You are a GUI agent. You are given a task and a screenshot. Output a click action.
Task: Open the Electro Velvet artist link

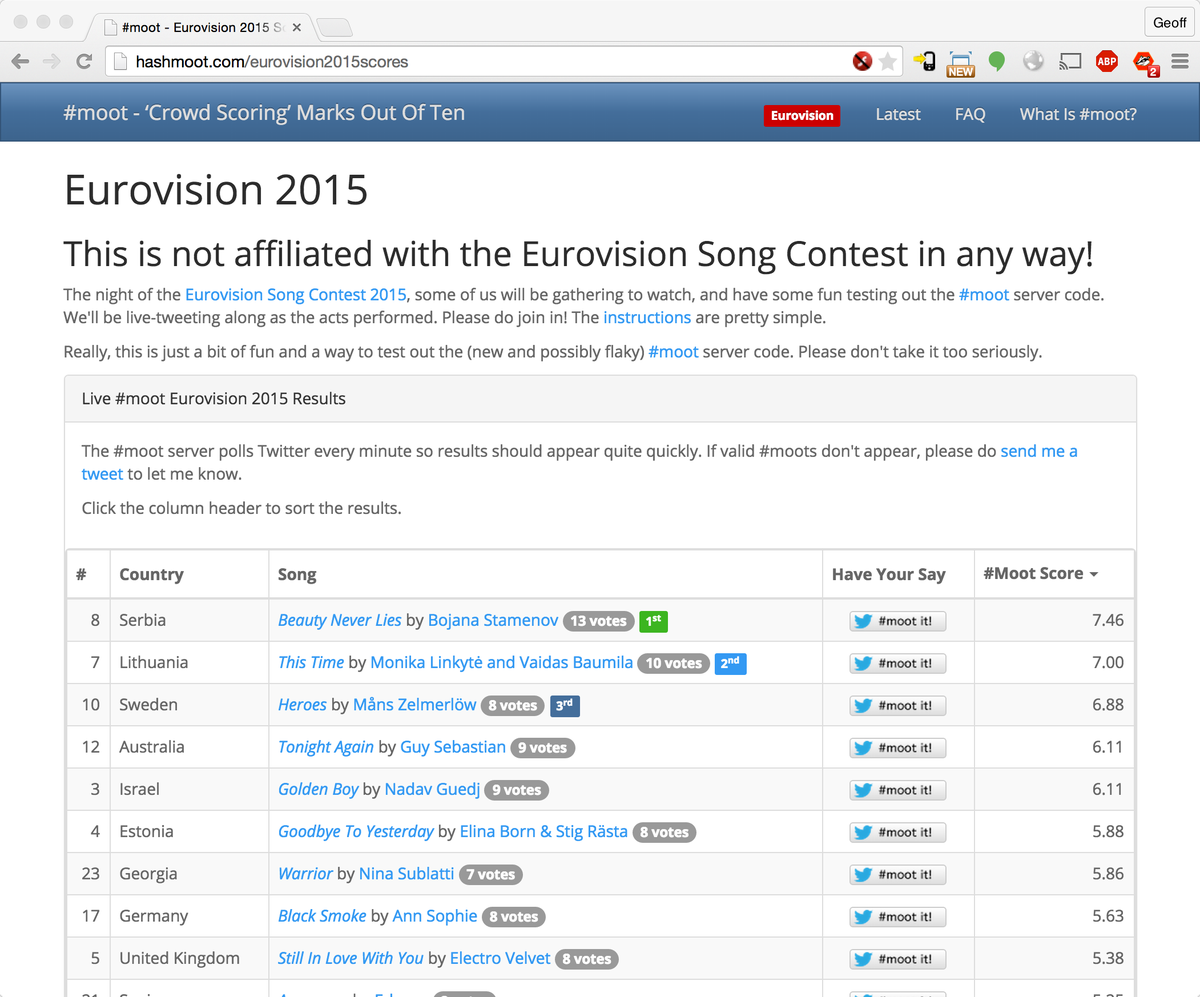[x=500, y=958]
